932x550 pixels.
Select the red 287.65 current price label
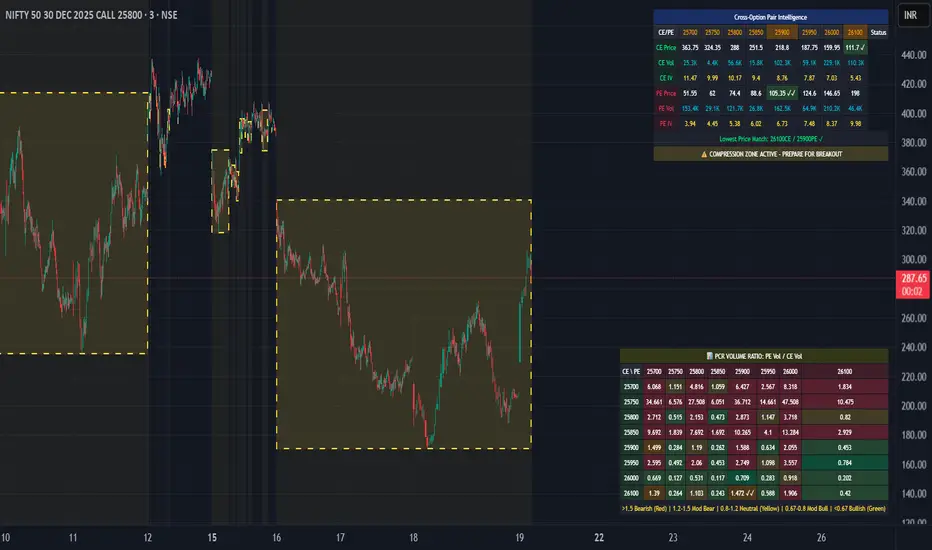[912, 285]
